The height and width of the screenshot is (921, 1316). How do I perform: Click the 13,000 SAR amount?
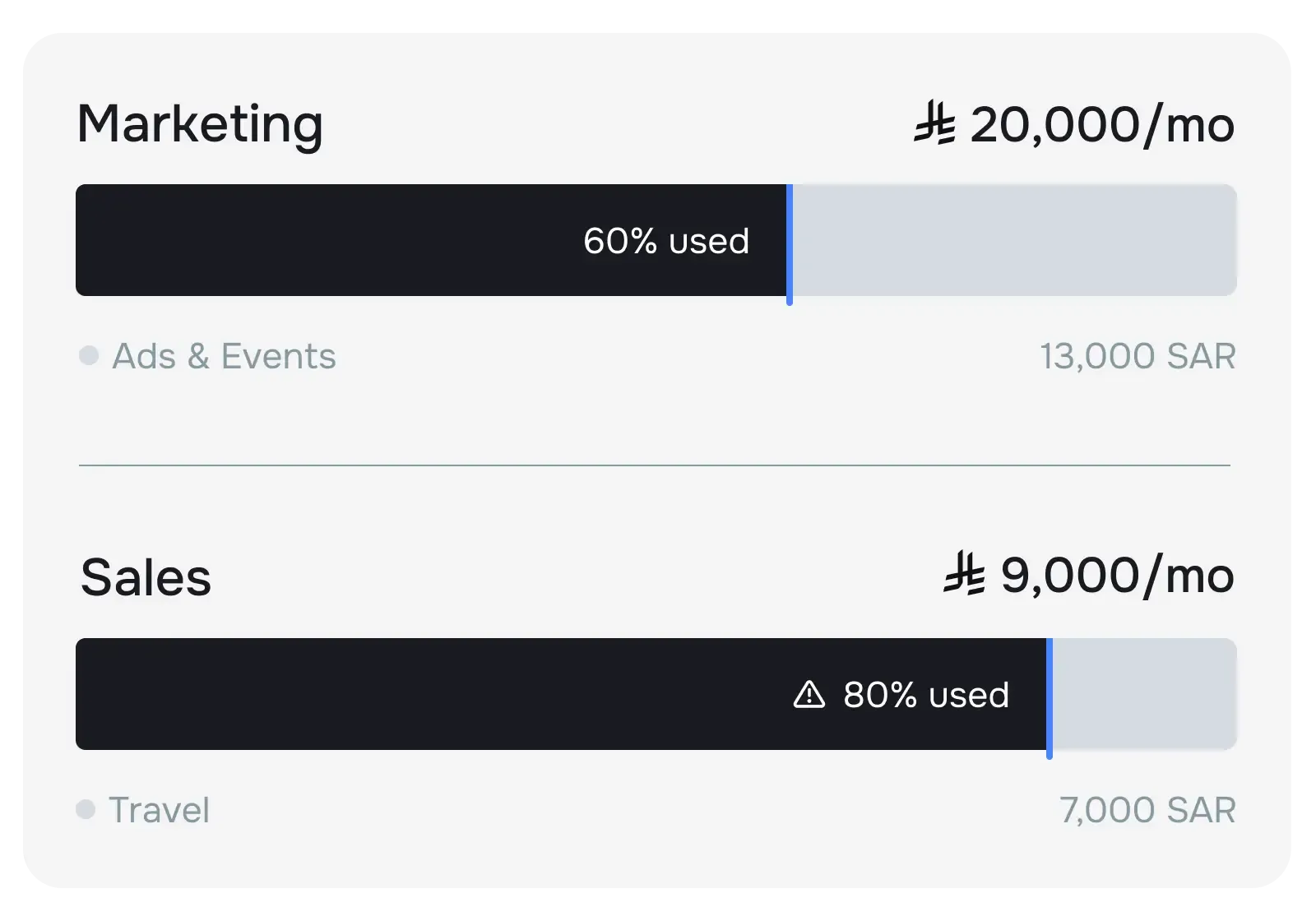pyautogui.click(x=1138, y=356)
